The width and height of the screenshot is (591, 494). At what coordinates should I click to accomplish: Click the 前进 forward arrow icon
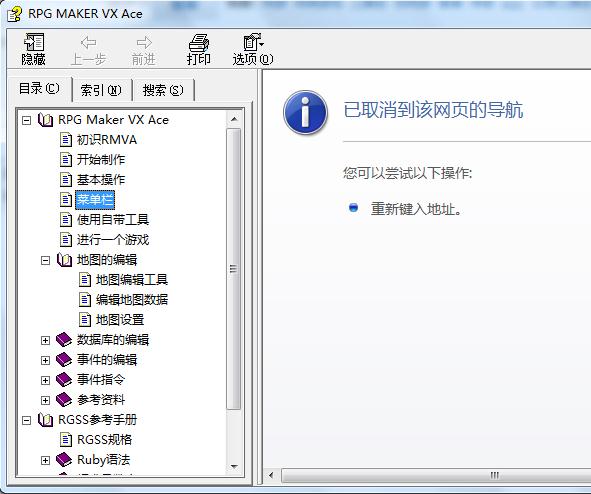point(144,42)
